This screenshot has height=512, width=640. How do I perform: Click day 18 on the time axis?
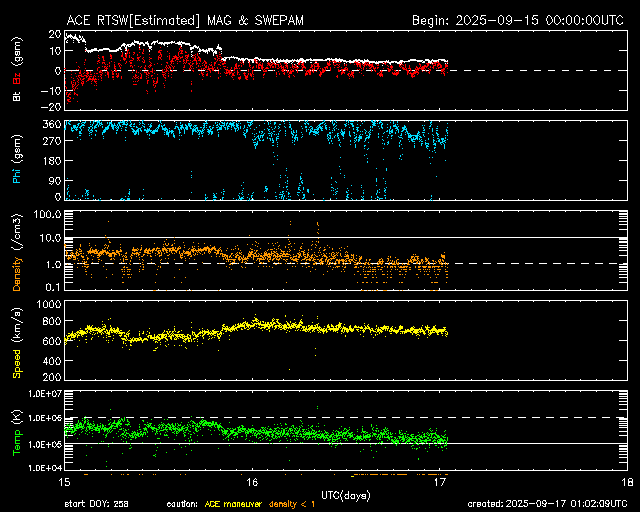[x=627, y=481]
